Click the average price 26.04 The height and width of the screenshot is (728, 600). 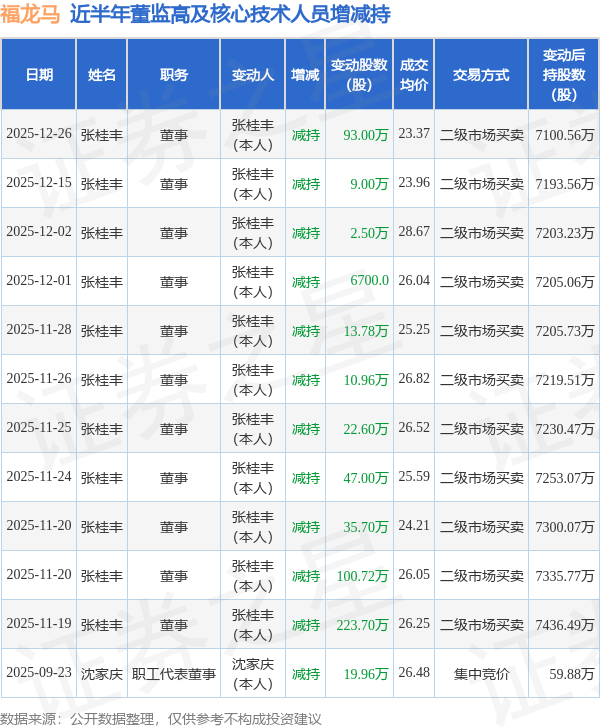pyautogui.click(x=414, y=280)
